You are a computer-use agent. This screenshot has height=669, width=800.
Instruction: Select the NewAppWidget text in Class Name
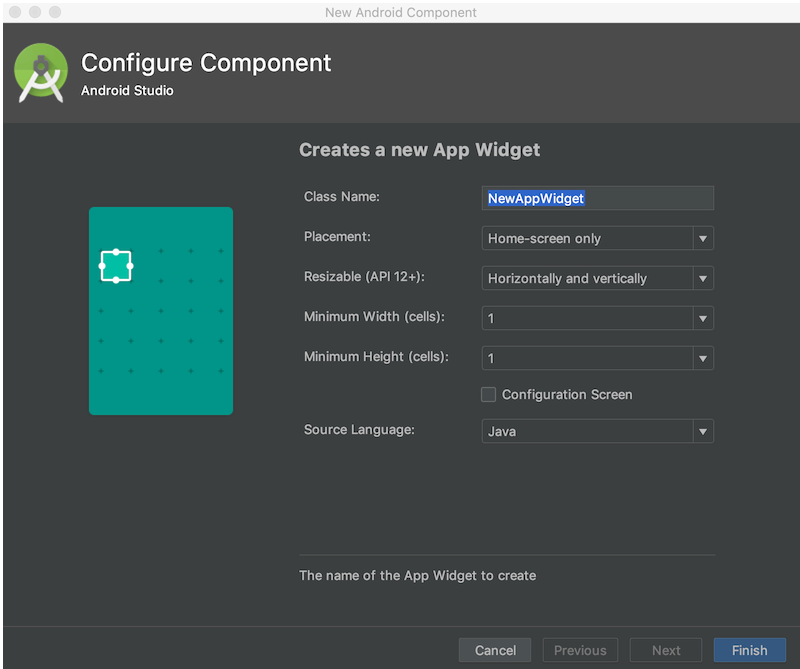click(x=535, y=198)
